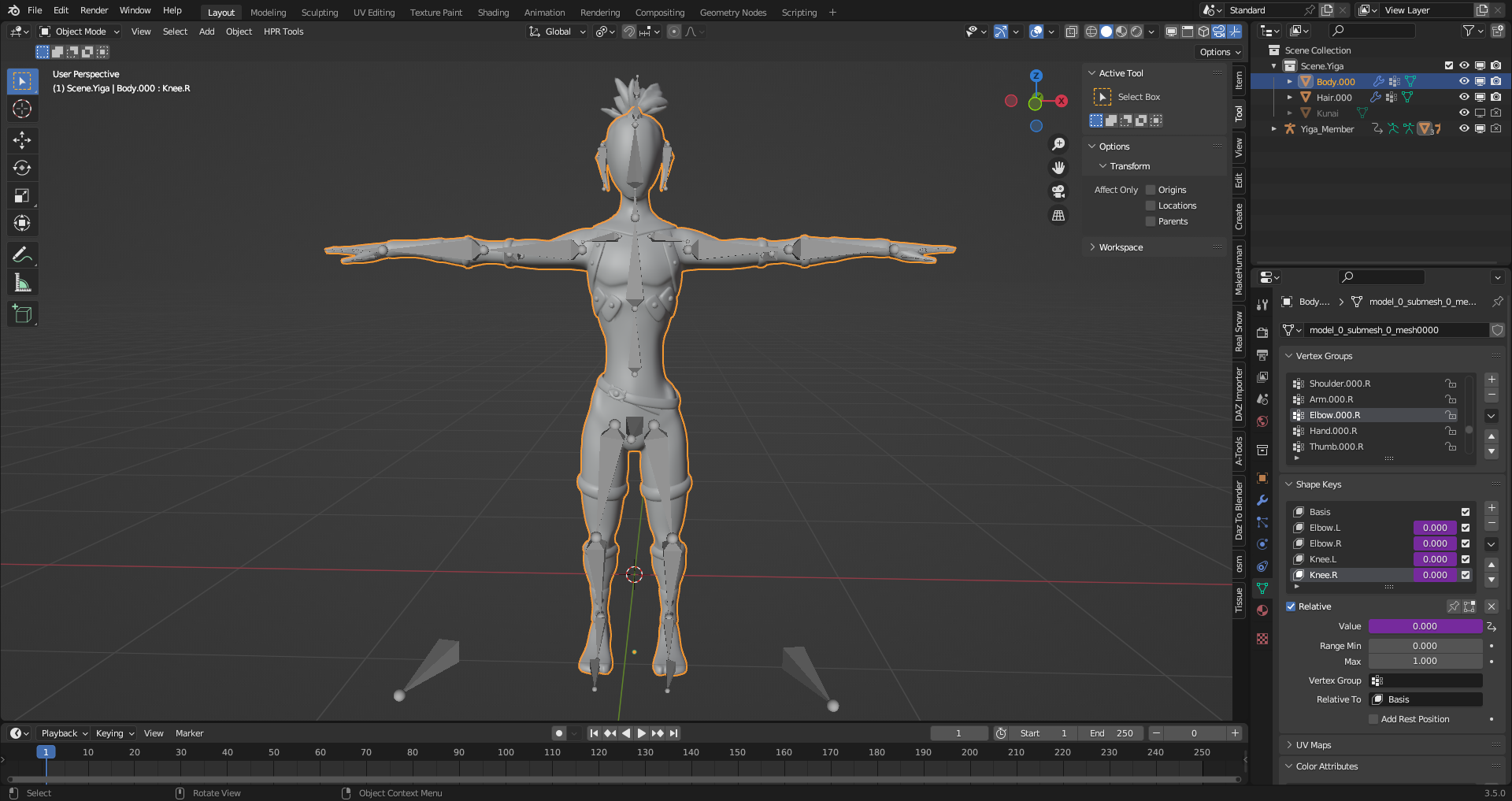The width and height of the screenshot is (1512, 801).
Task: Open the UV Editing workspace tab
Action: [x=374, y=13]
